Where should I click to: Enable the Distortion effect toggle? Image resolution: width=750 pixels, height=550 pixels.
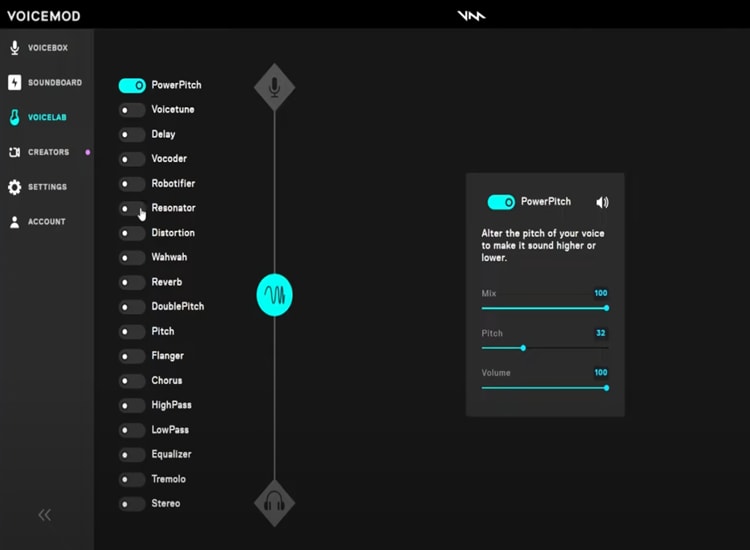(132, 233)
